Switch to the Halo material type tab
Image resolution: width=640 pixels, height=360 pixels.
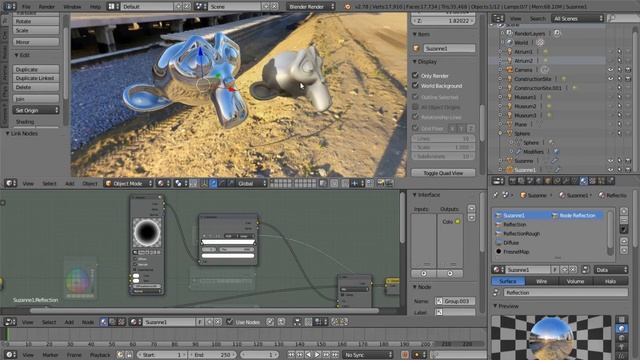610,281
